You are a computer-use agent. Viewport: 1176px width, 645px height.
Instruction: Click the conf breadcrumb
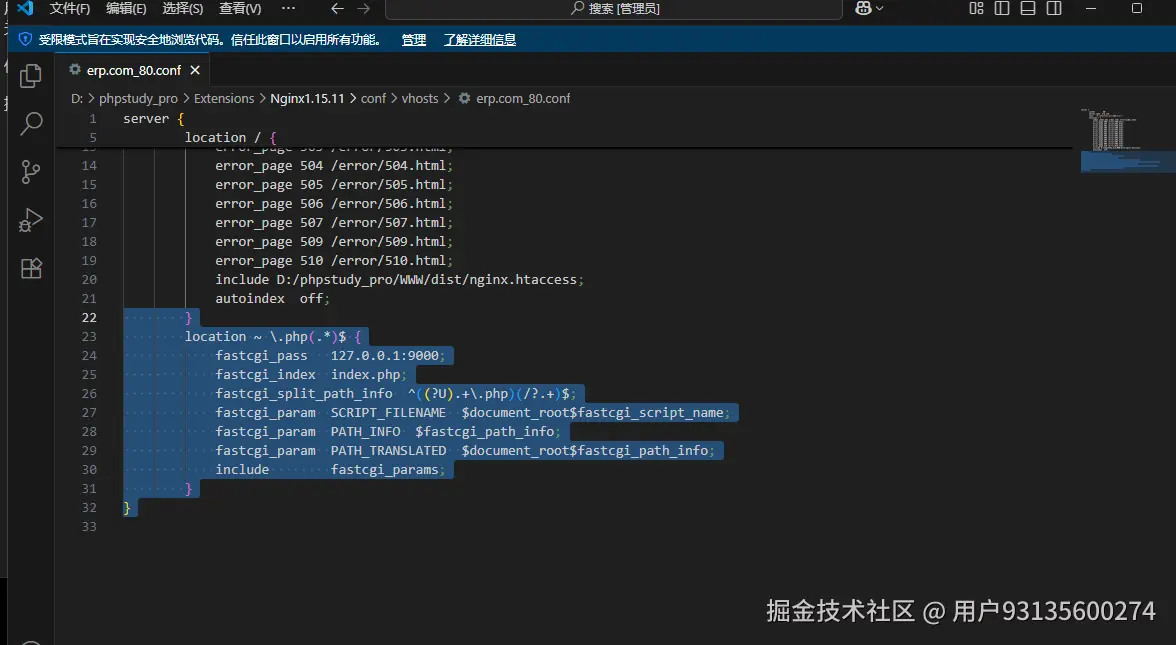point(373,98)
